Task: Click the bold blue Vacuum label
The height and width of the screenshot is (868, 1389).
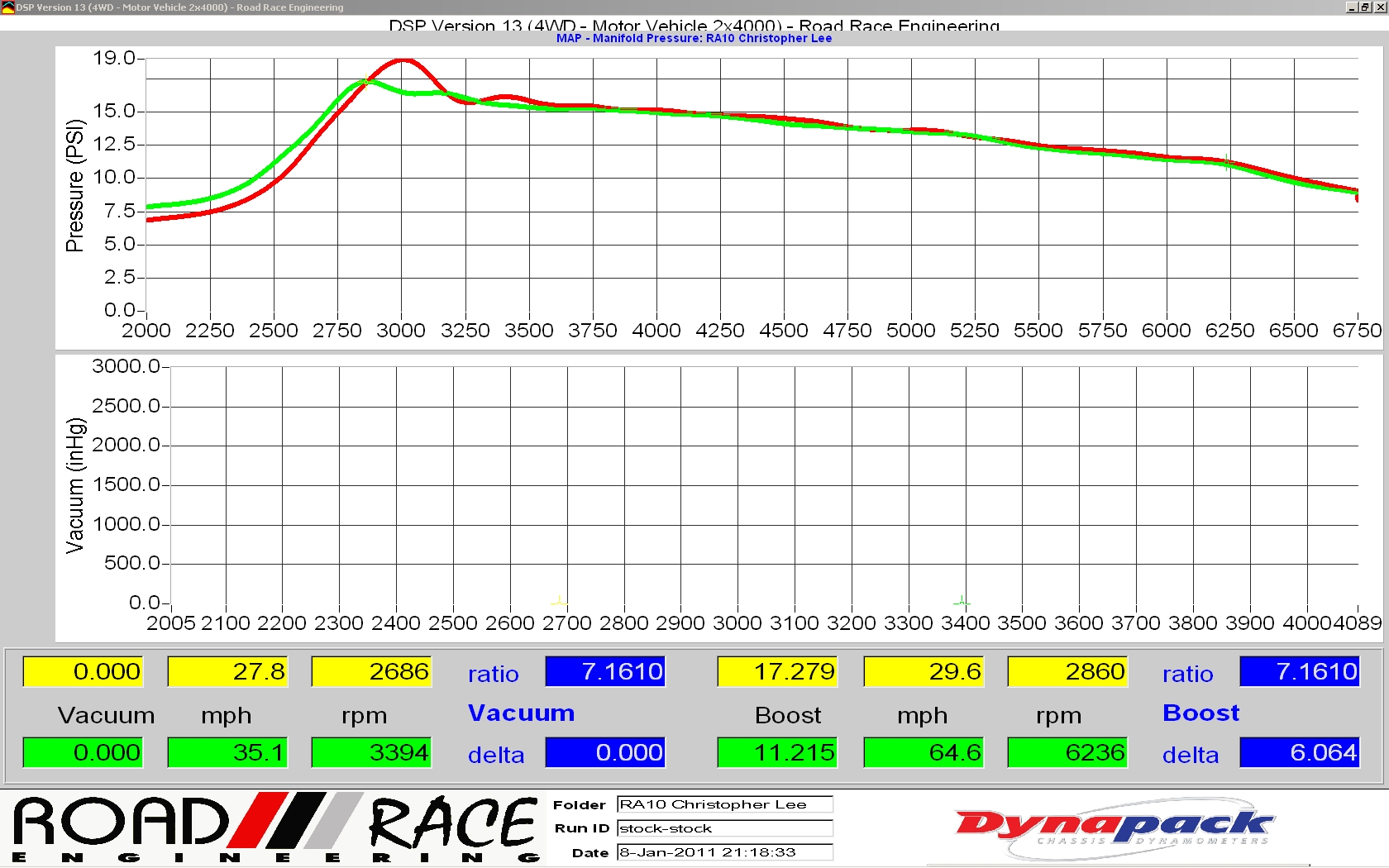Action: click(521, 713)
